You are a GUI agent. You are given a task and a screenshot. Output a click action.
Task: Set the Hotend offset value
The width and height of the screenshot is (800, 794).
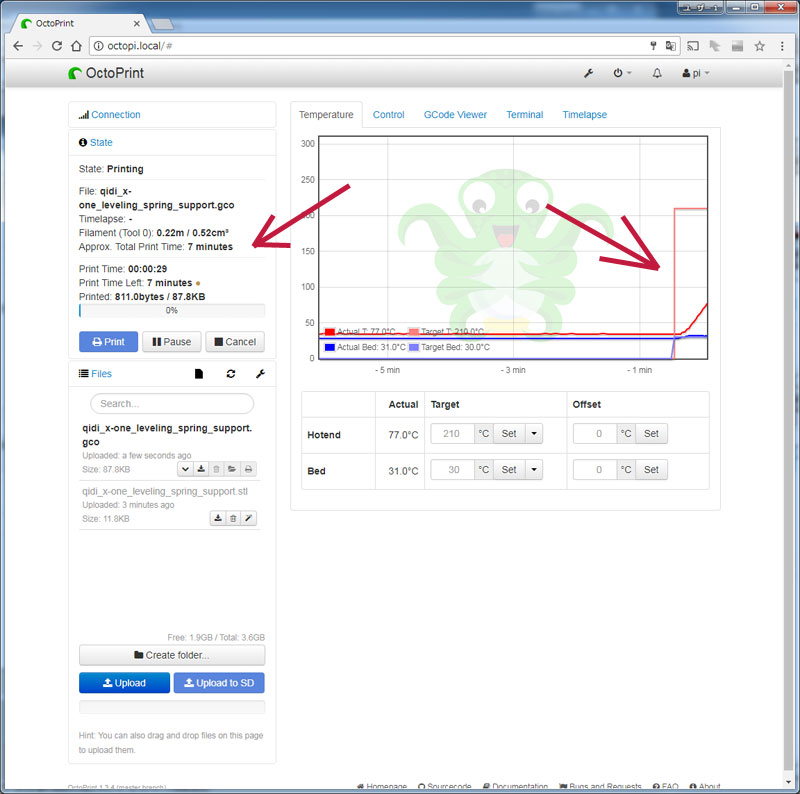[651, 434]
